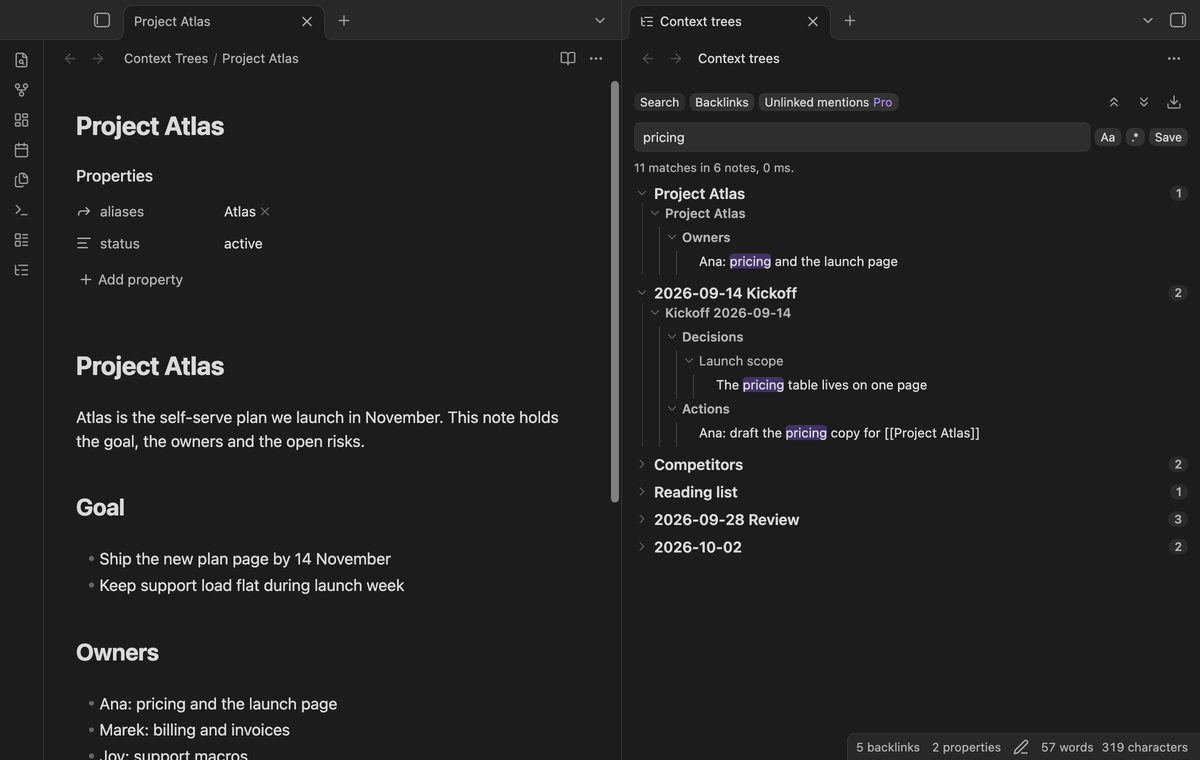Add new tab in right pane

(850, 20)
